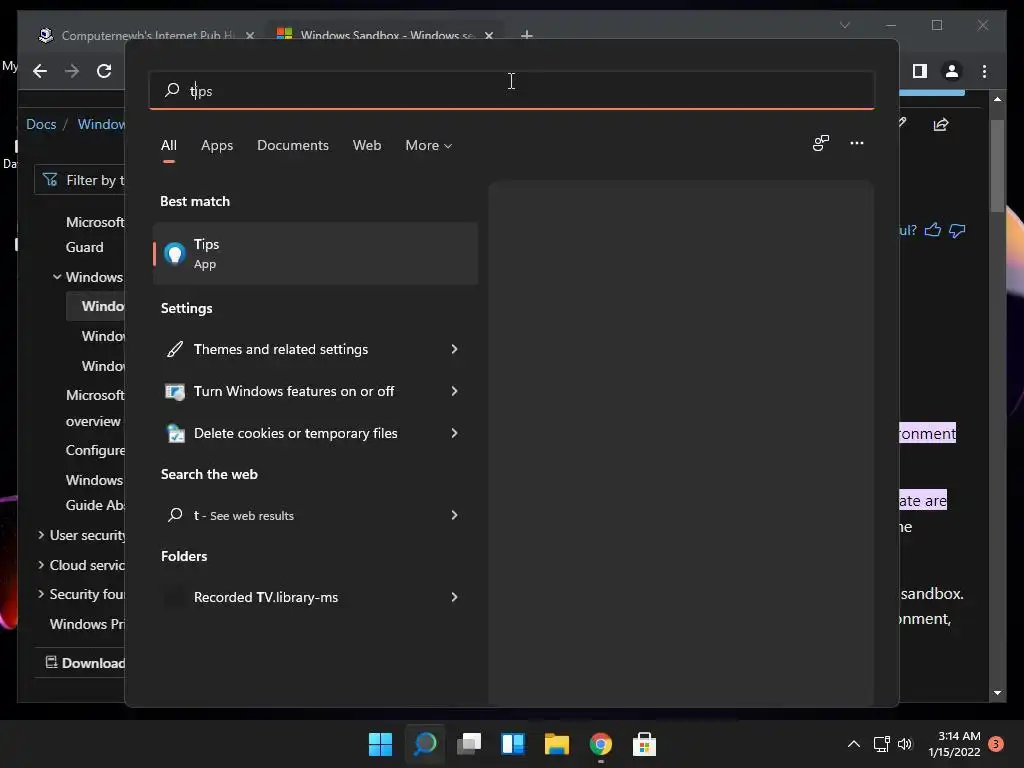1024x768 pixels.
Task: Click the share icon on the docs page
Action: coord(940,124)
